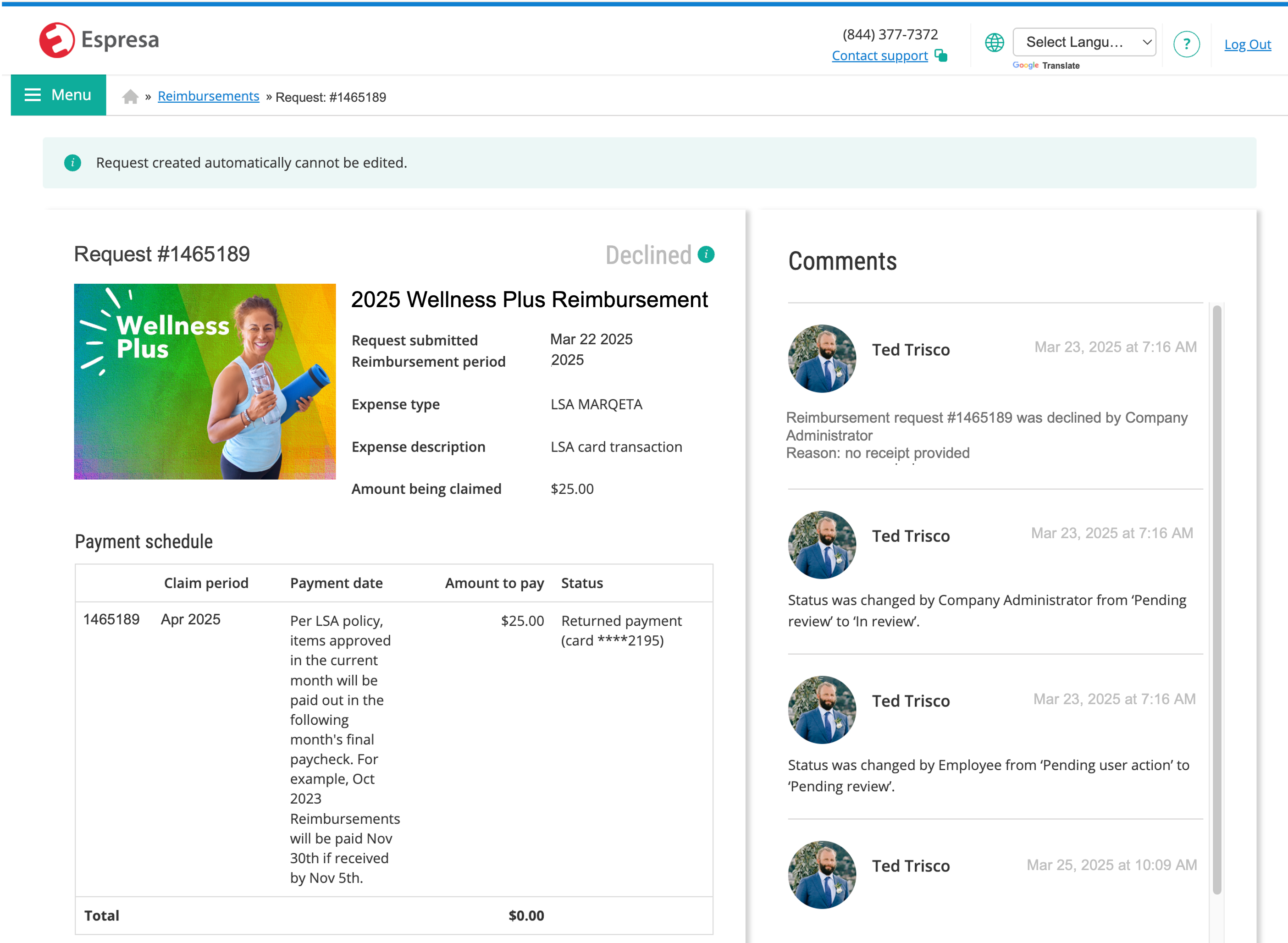
Task: Click the Ted Trisco name on the second comment
Action: (911, 536)
